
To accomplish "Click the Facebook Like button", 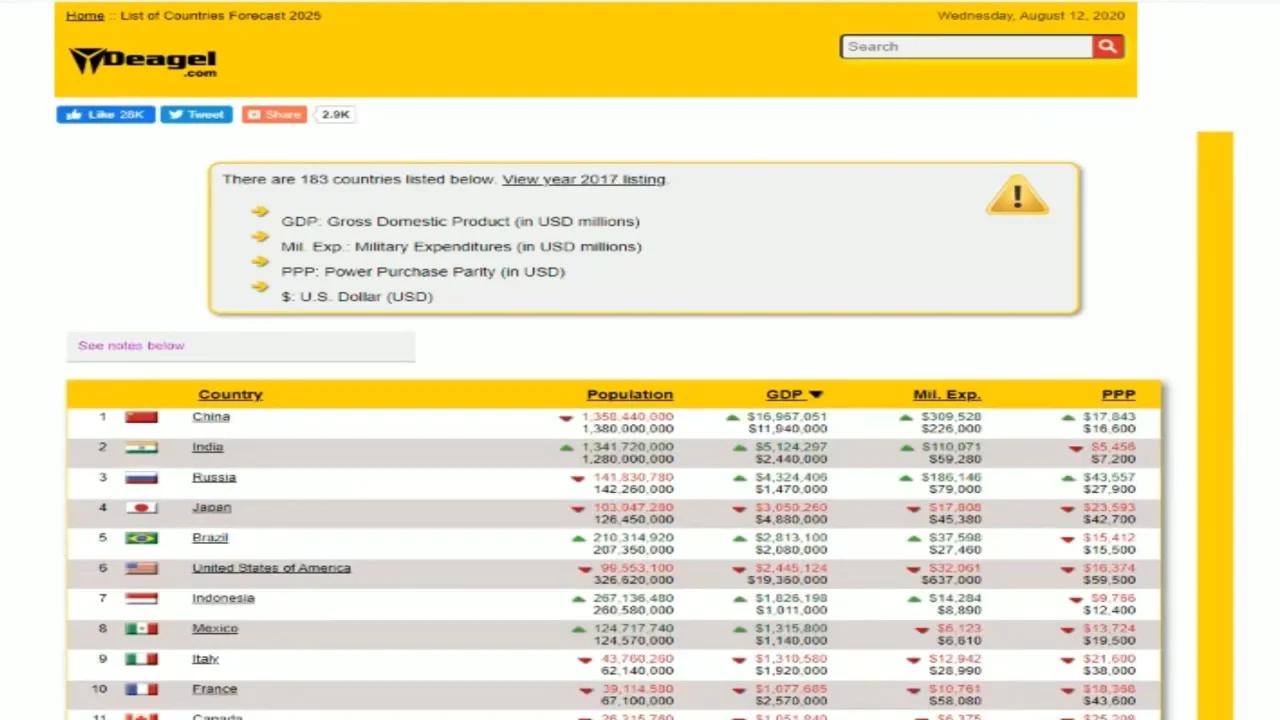I will [x=105, y=115].
